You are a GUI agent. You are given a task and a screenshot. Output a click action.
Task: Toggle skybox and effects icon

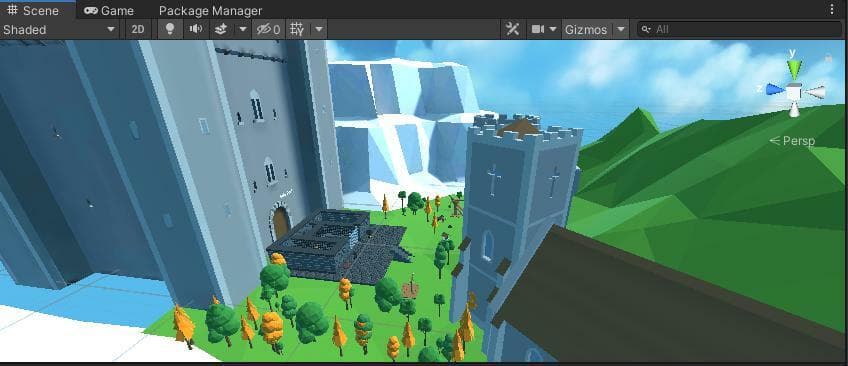click(221, 29)
